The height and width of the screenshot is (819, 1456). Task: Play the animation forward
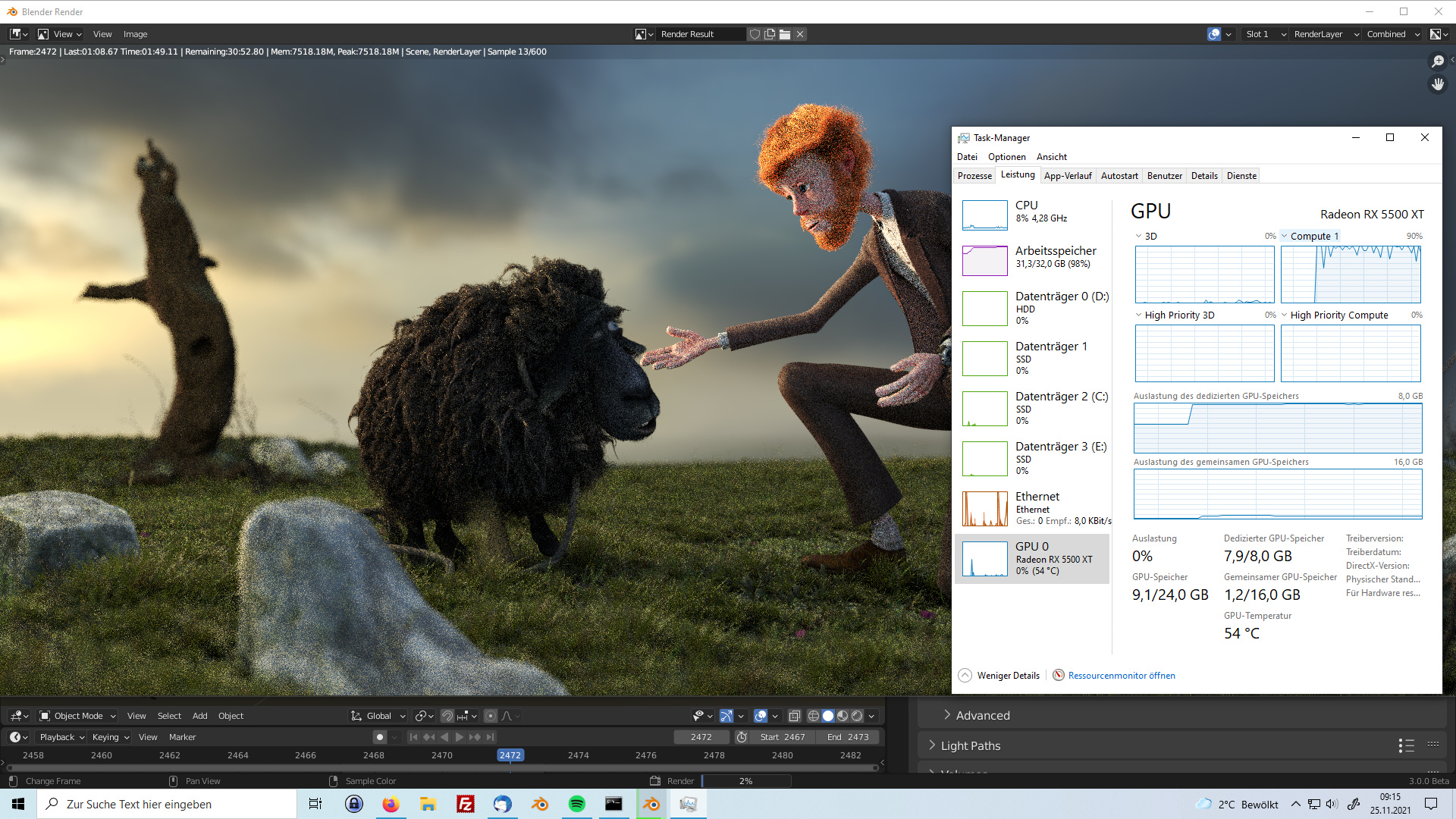[460, 737]
